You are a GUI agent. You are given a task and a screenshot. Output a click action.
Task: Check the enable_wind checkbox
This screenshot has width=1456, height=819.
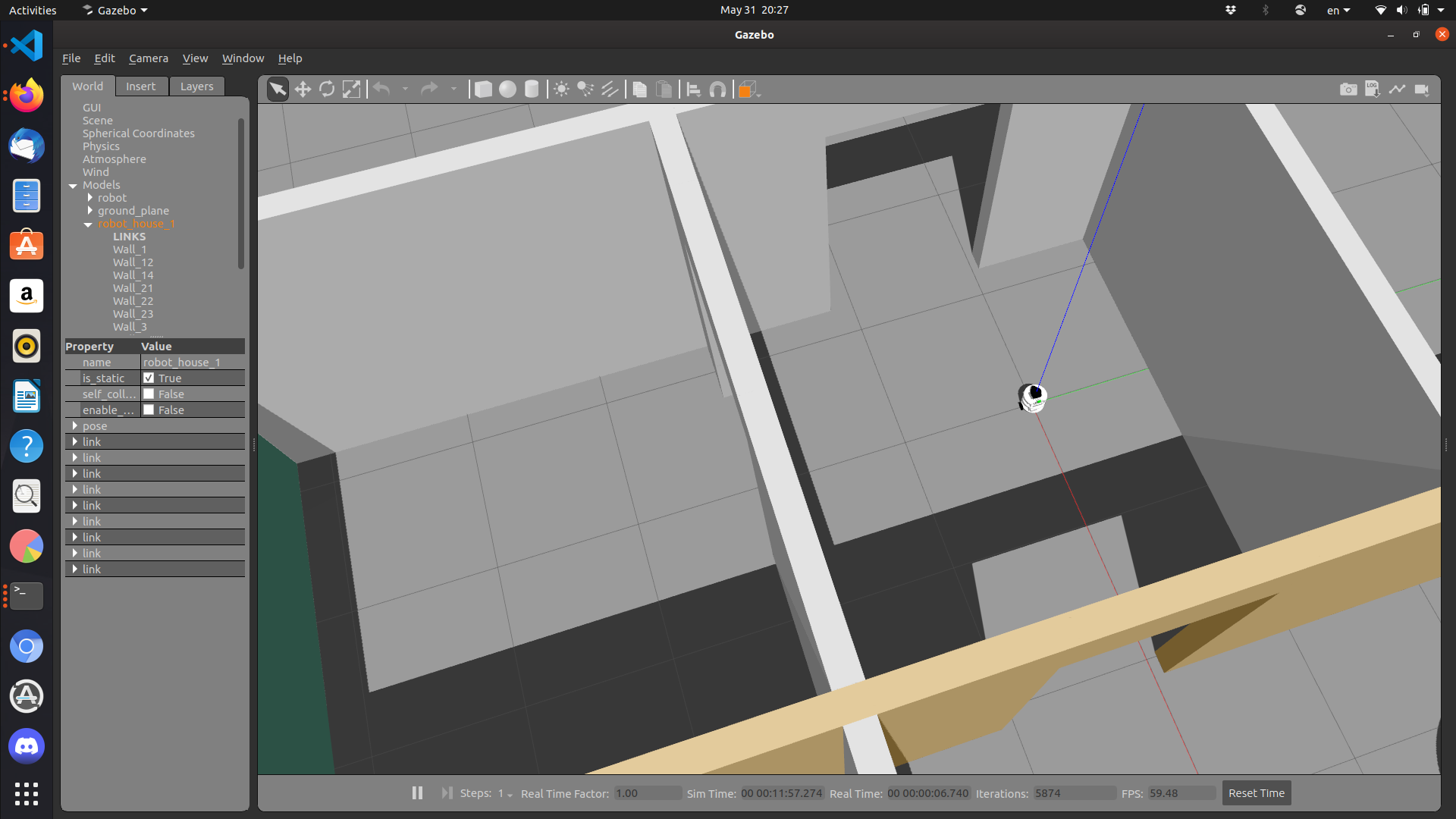click(x=149, y=409)
